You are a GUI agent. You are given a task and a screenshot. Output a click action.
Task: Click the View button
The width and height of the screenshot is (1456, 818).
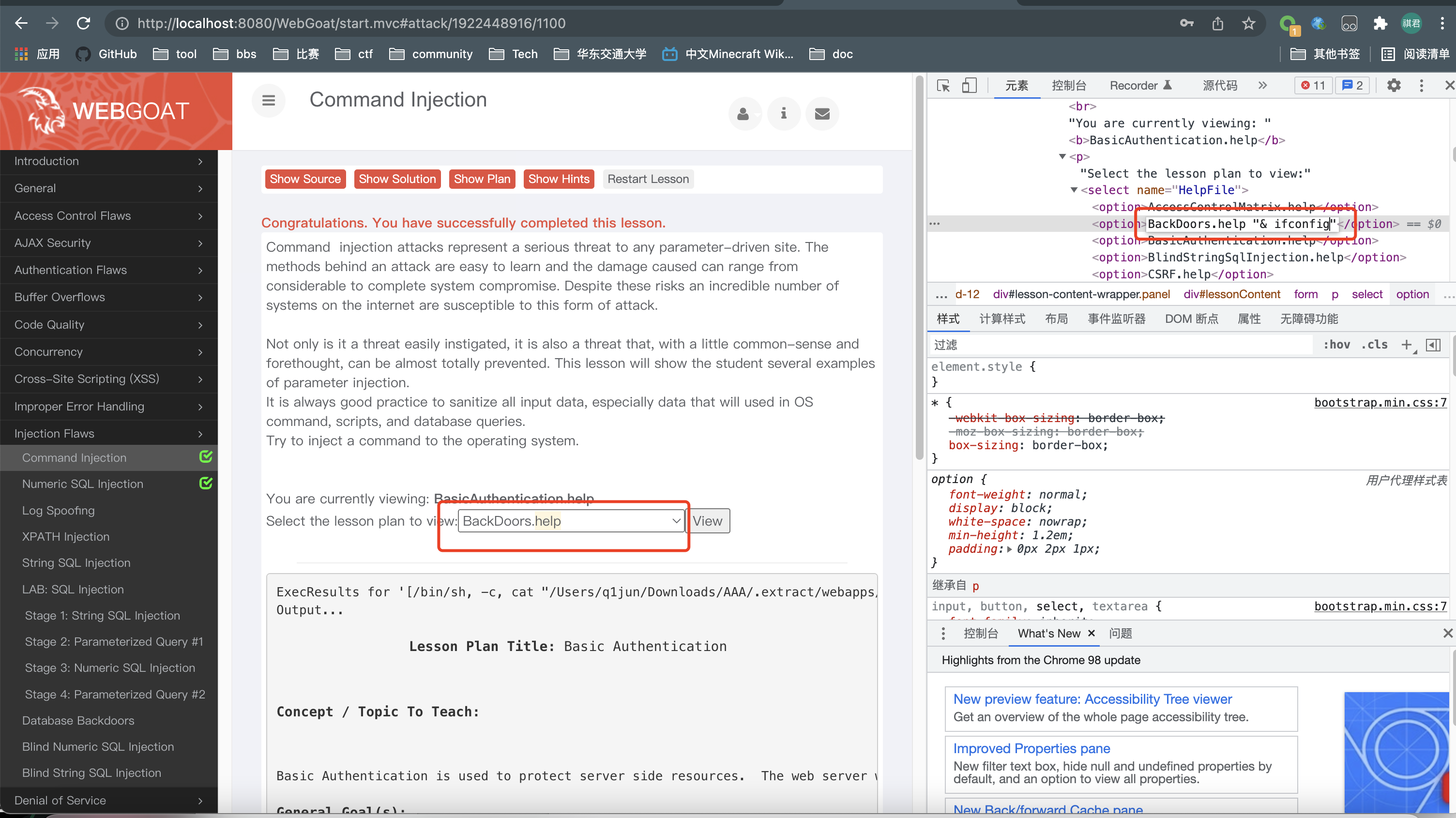[708, 521]
